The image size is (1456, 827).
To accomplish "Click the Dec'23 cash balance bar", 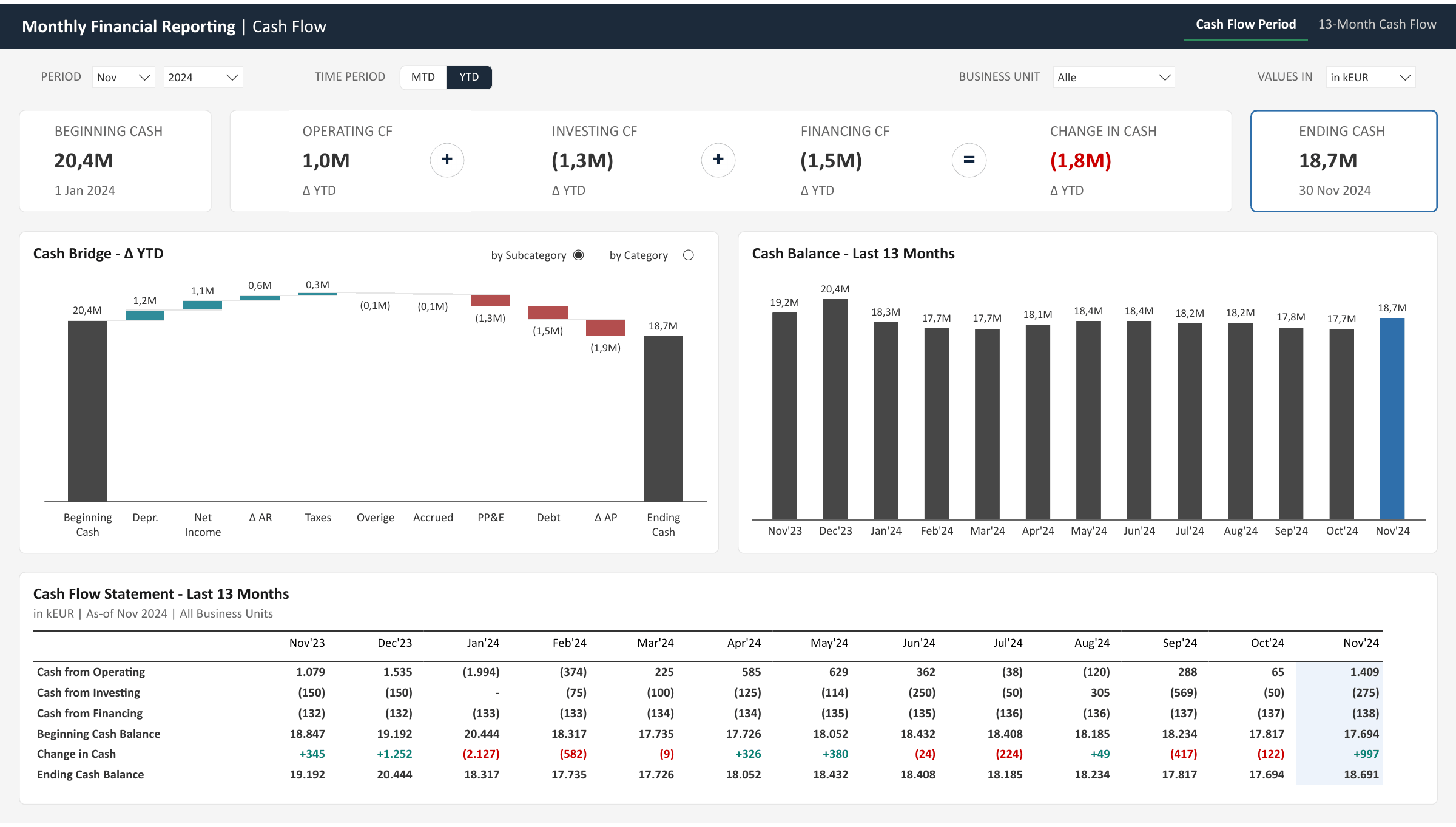I will [835, 410].
